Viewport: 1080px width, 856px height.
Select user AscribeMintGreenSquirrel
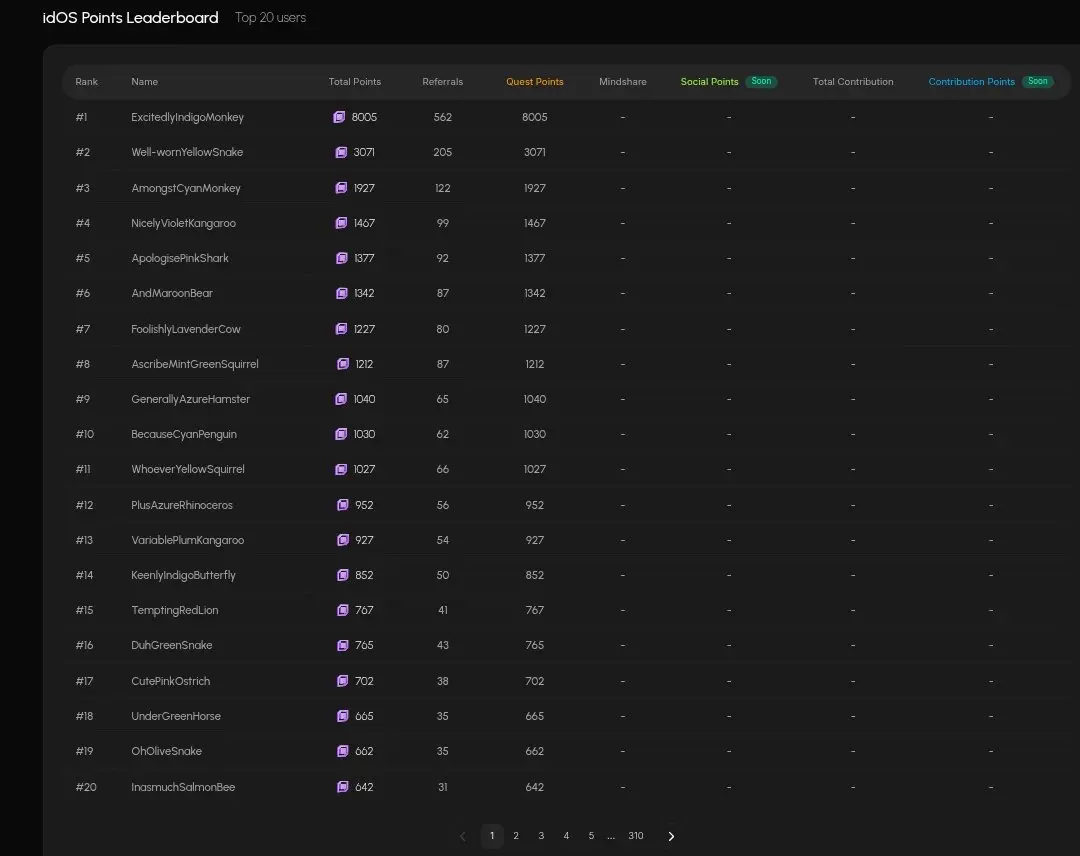click(x=195, y=364)
